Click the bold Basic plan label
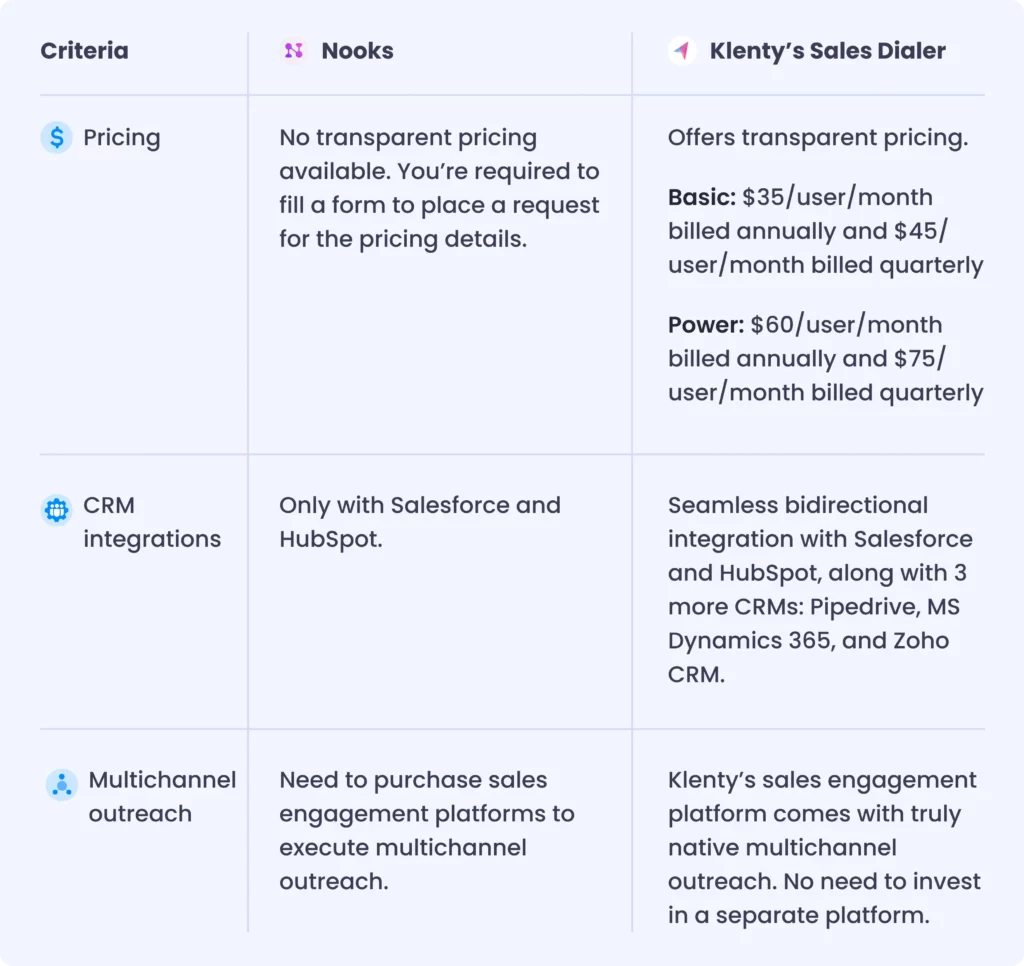Viewport: 1024px width, 966px height. tap(702, 197)
